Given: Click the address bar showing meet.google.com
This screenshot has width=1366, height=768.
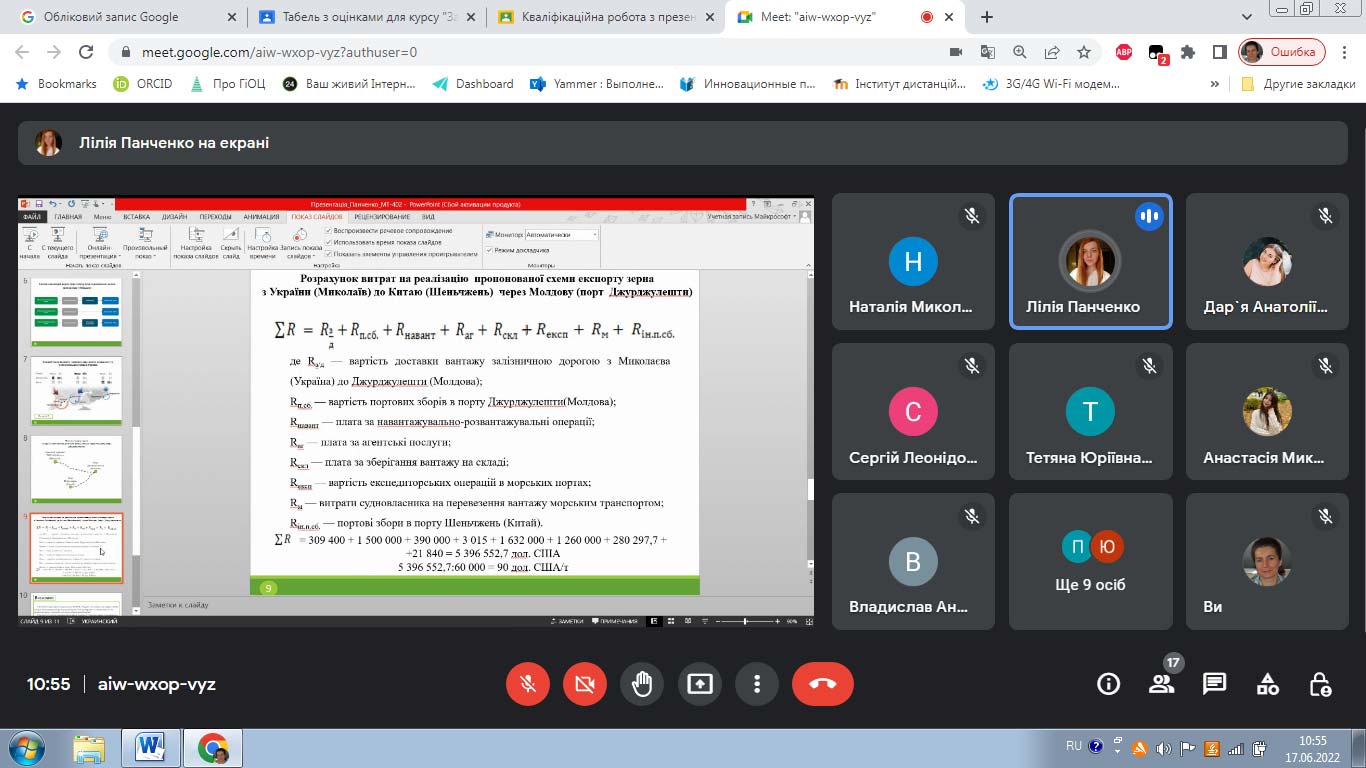Looking at the screenshot, I should pyautogui.click(x=500, y=52).
